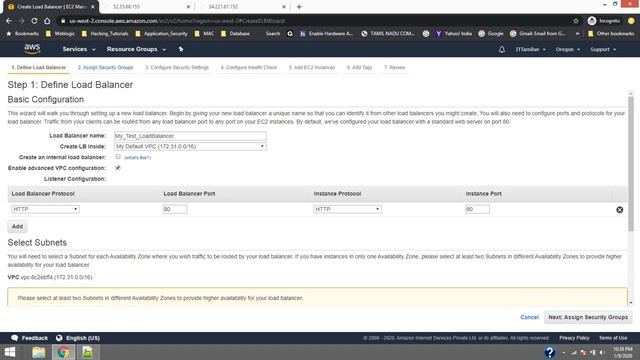Open a new browser tab
This screenshot has height=360, width=640.
(x=299, y=7)
